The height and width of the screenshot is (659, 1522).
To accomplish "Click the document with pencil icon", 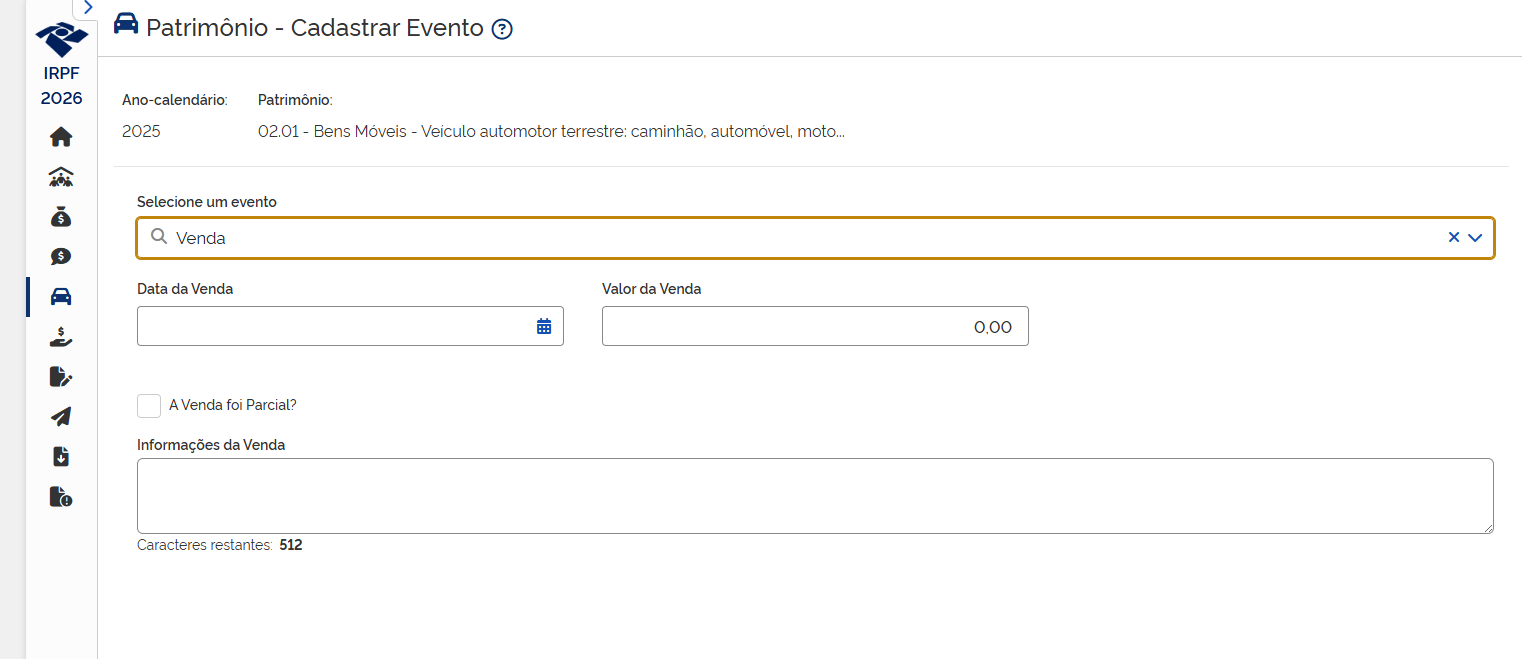I will pos(60,377).
